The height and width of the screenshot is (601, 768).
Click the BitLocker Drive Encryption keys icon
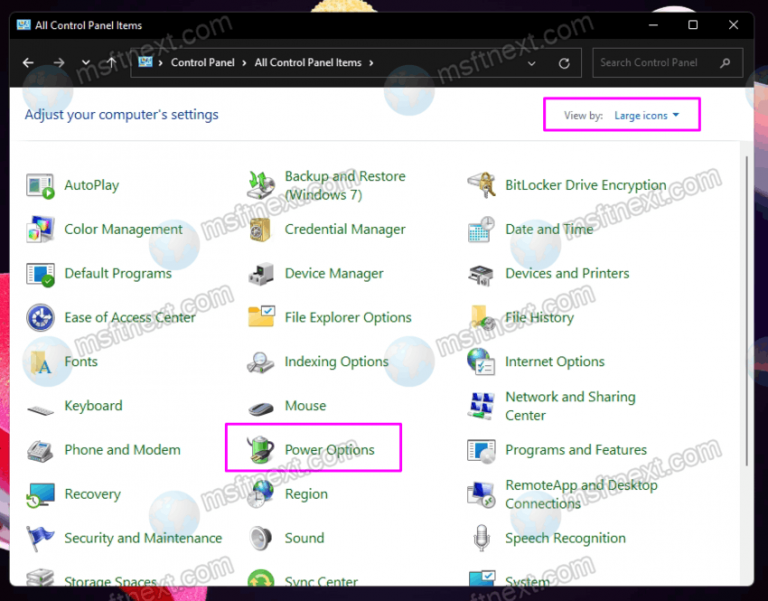[x=481, y=185]
